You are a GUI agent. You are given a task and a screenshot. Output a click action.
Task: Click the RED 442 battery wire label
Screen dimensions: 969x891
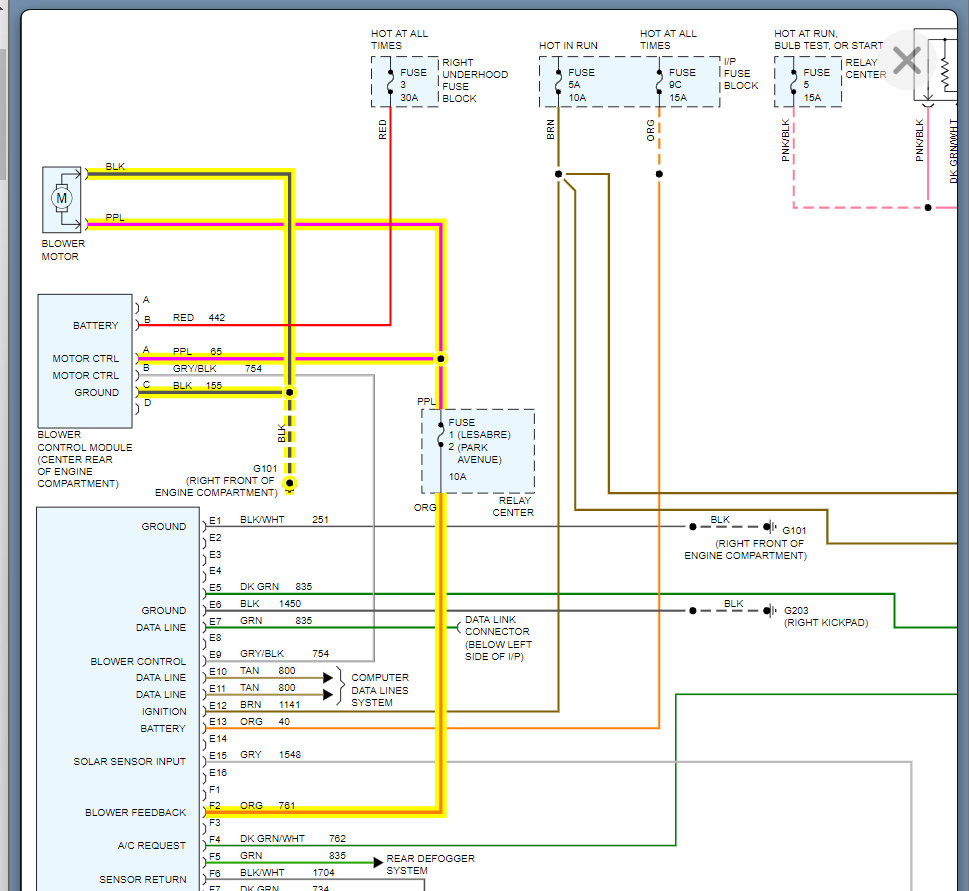click(x=198, y=318)
